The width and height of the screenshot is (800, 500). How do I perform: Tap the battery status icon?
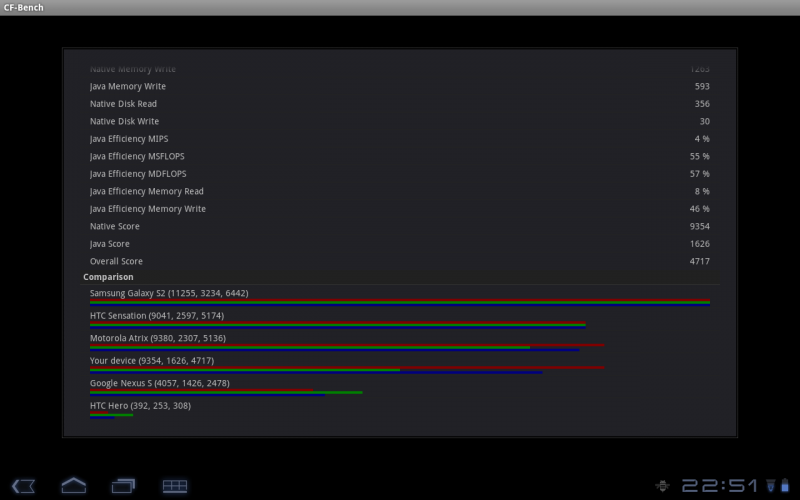[788, 485]
